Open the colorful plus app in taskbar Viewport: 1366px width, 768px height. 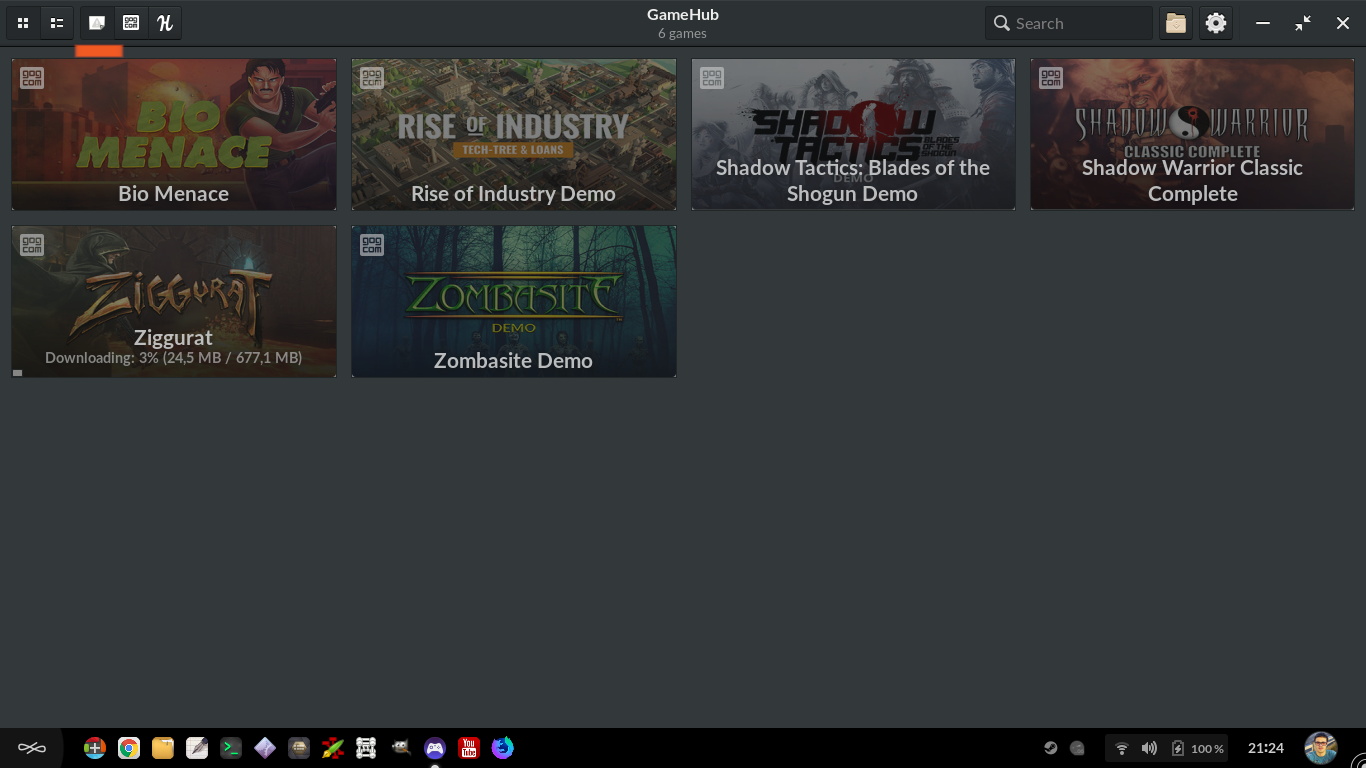point(95,748)
